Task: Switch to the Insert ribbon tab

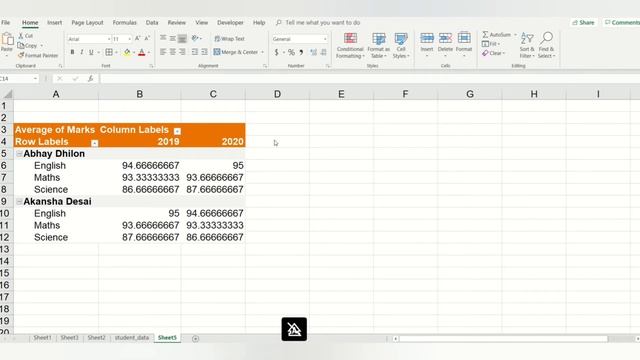Action: [54, 22]
